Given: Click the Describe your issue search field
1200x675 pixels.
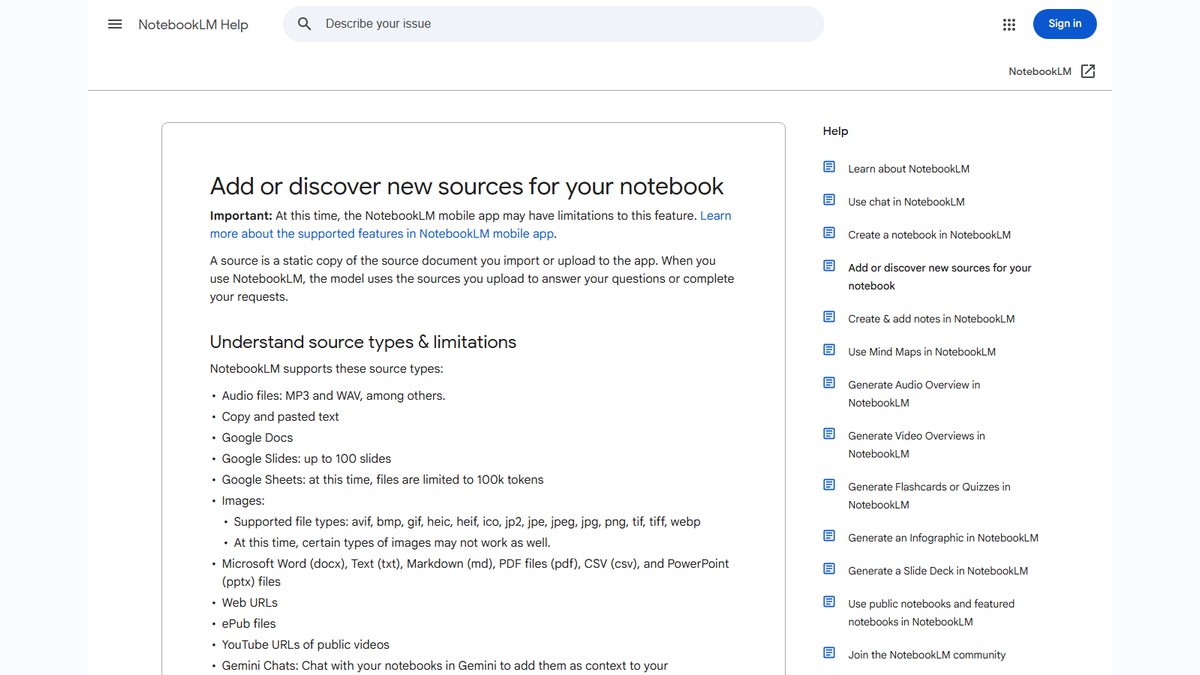Looking at the screenshot, I should pyautogui.click(x=553, y=24).
